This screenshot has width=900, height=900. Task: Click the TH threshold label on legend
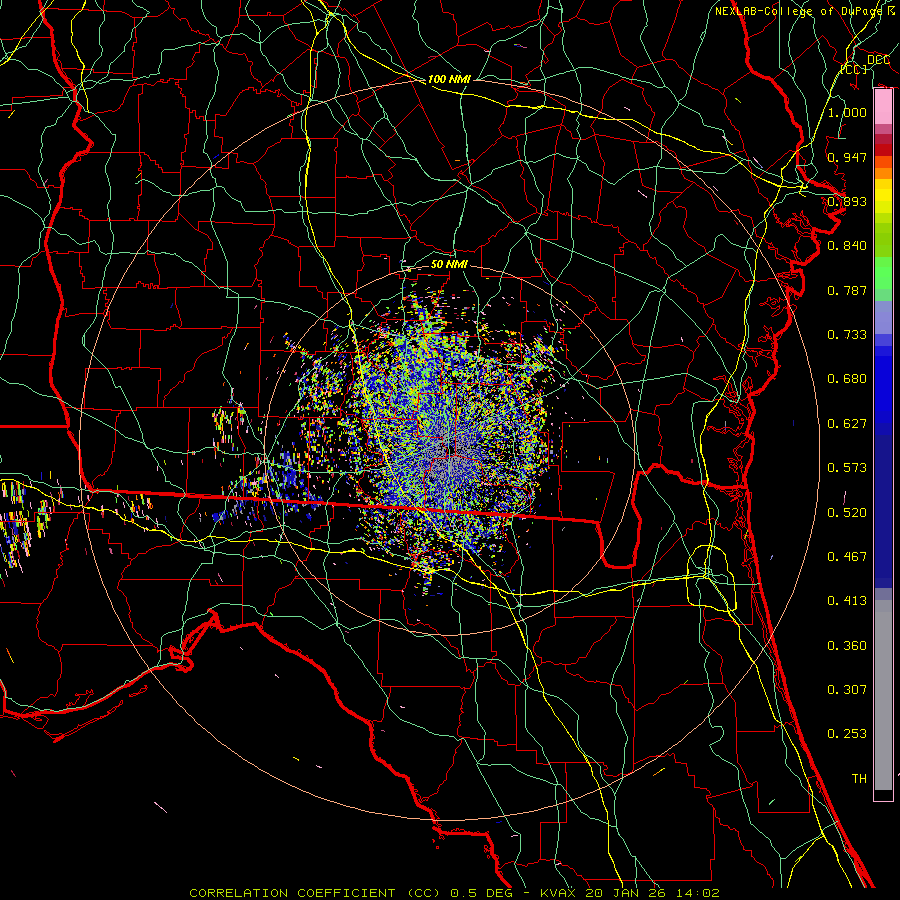(859, 778)
